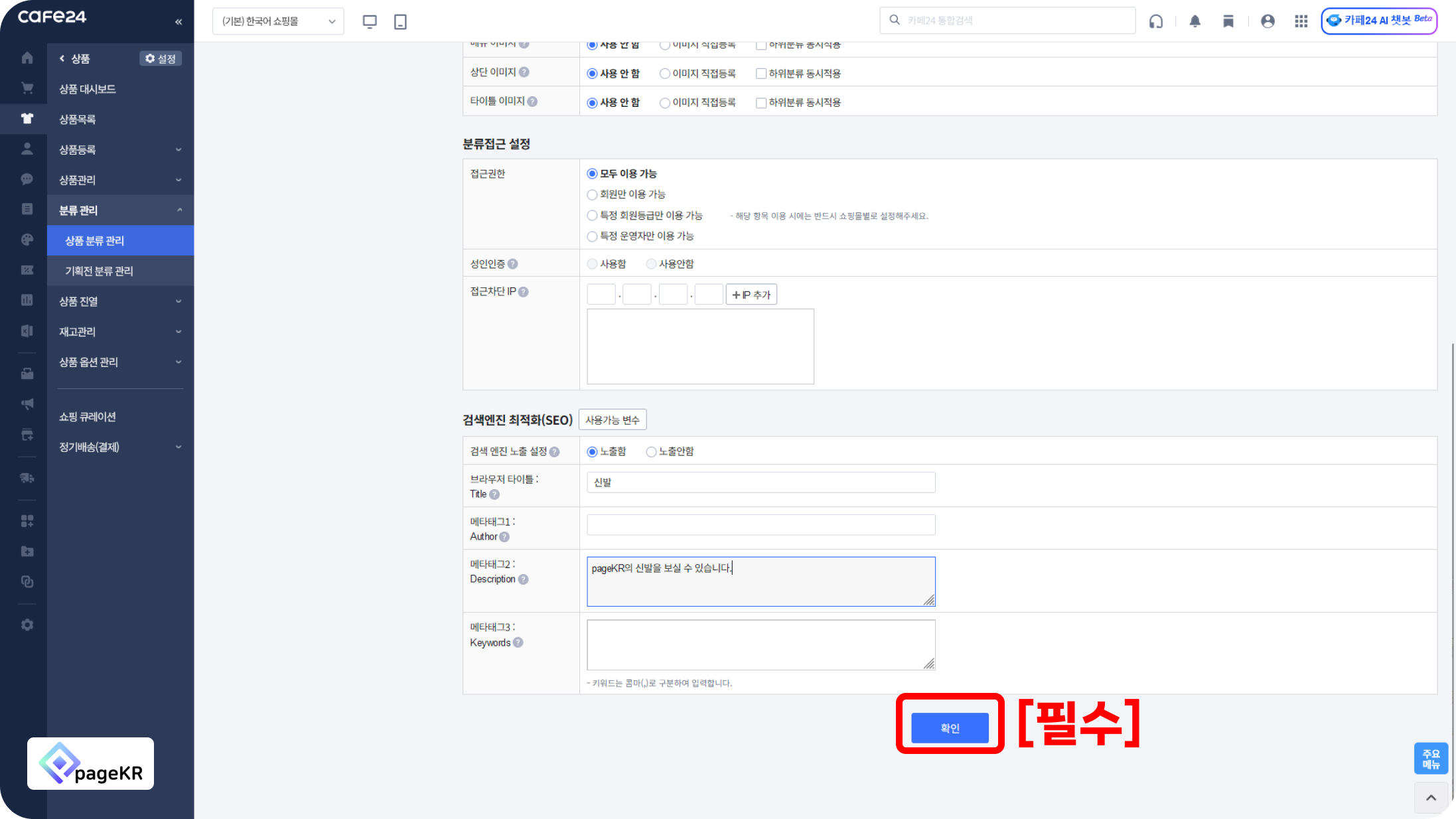Click the headset support icon
The width and height of the screenshot is (1456, 819).
1156,21
